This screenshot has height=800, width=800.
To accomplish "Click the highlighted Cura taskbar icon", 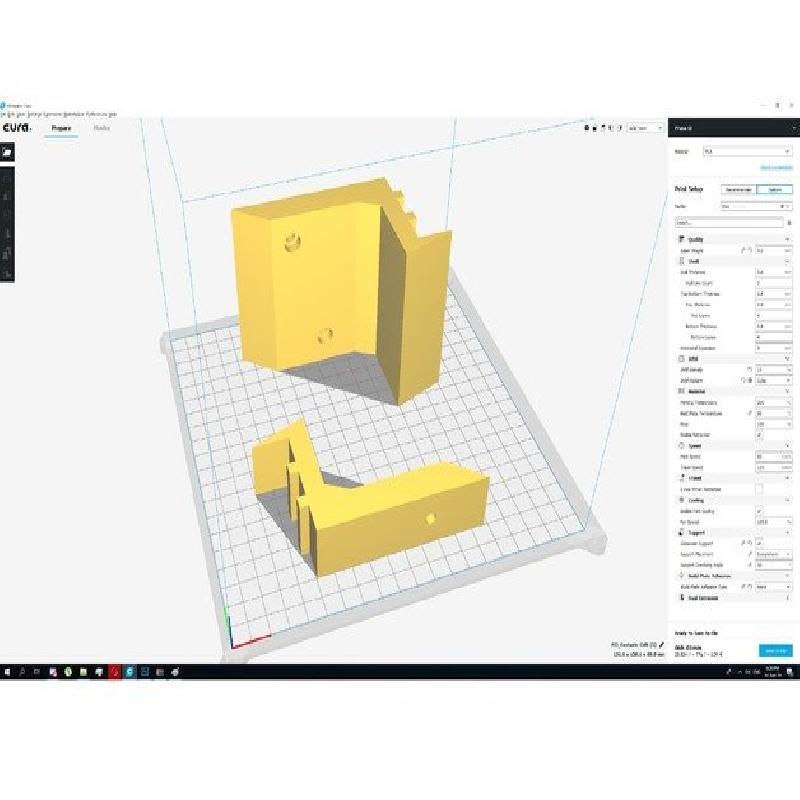I will click(130, 672).
